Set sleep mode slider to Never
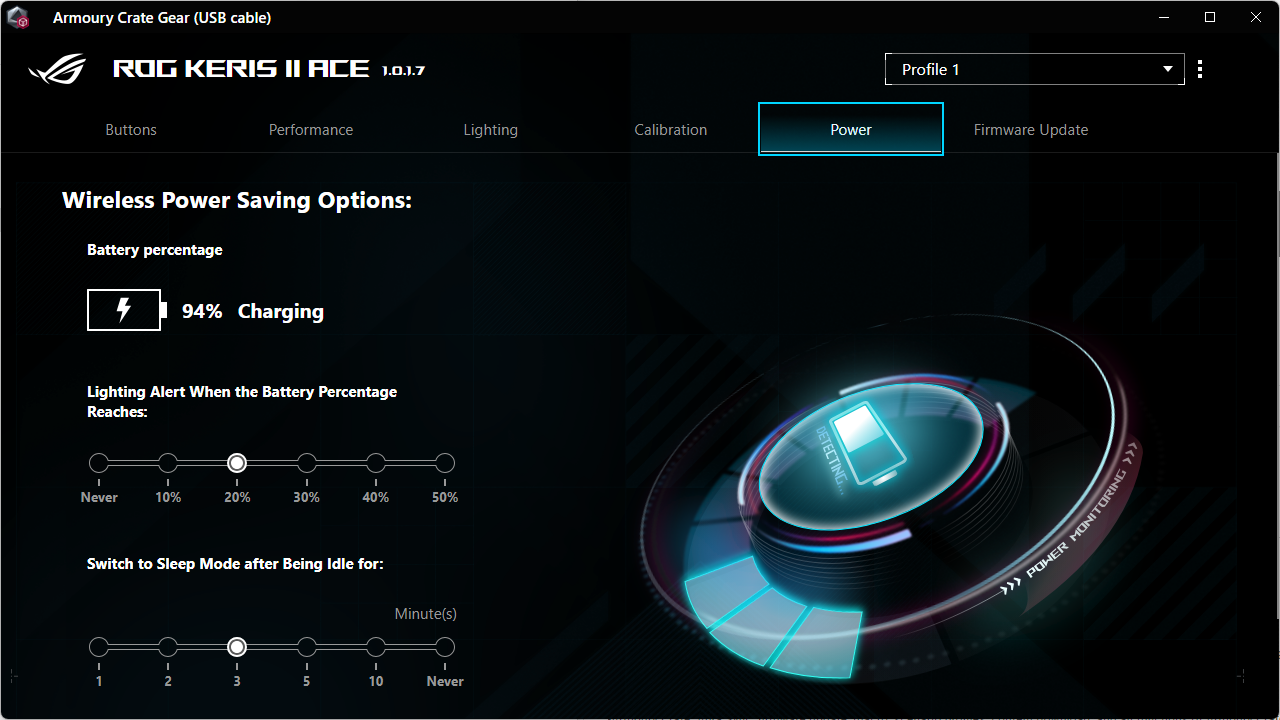Screen dimensions: 1280x720 click(x=445, y=647)
